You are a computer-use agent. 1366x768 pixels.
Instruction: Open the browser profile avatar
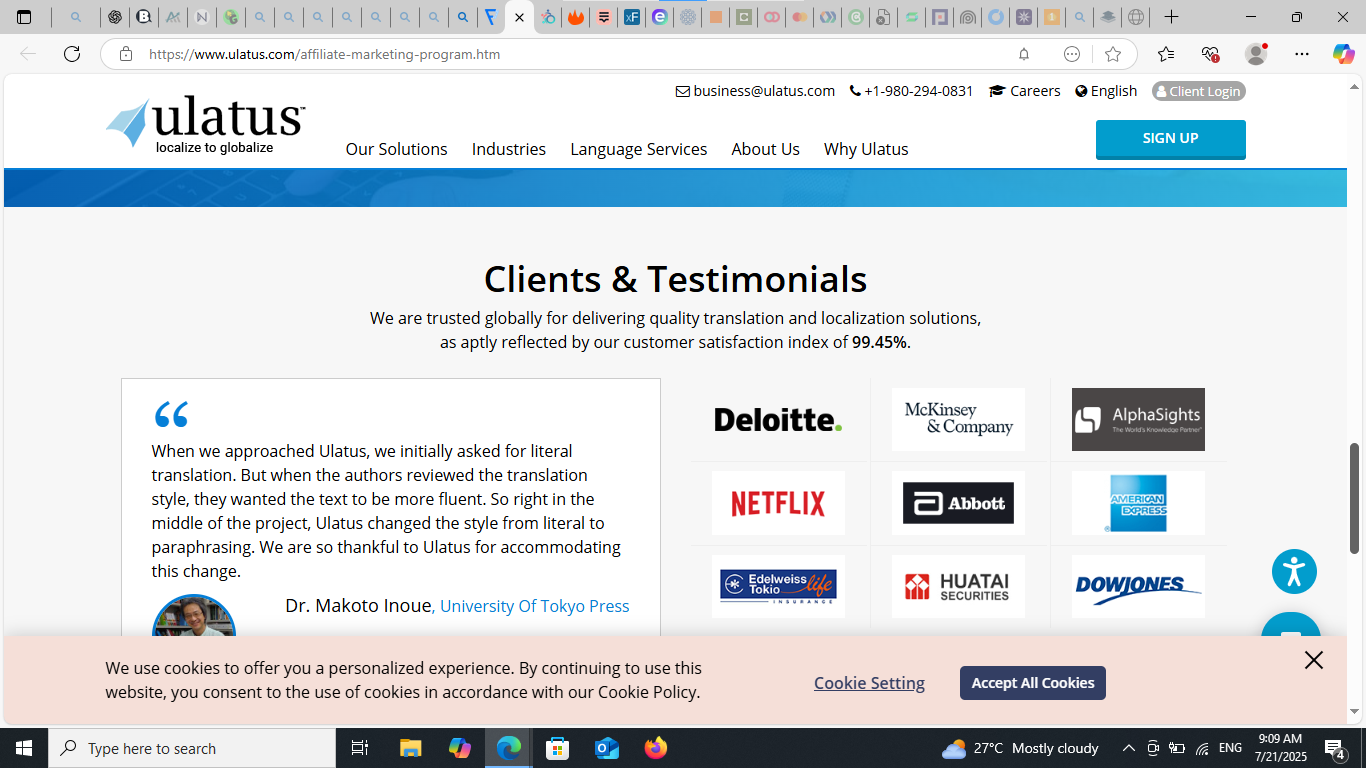coord(1256,54)
